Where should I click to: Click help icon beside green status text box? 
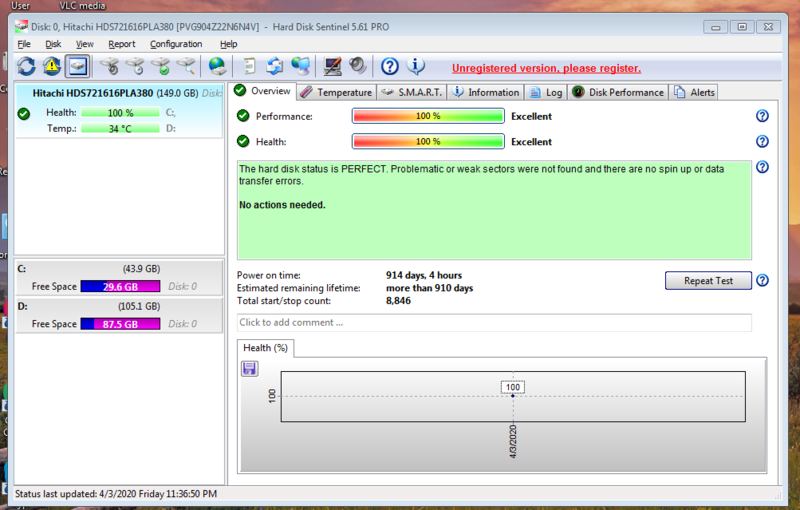click(762, 167)
